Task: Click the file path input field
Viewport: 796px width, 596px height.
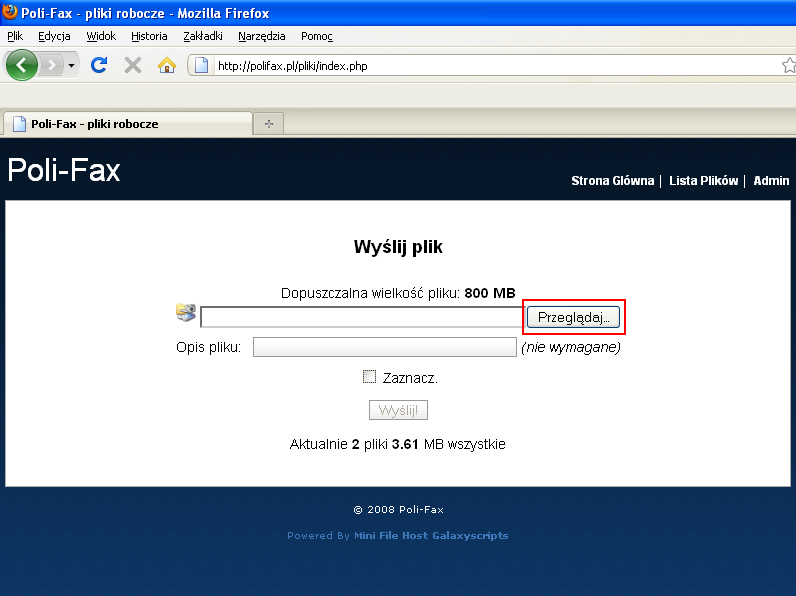Action: [362, 317]
